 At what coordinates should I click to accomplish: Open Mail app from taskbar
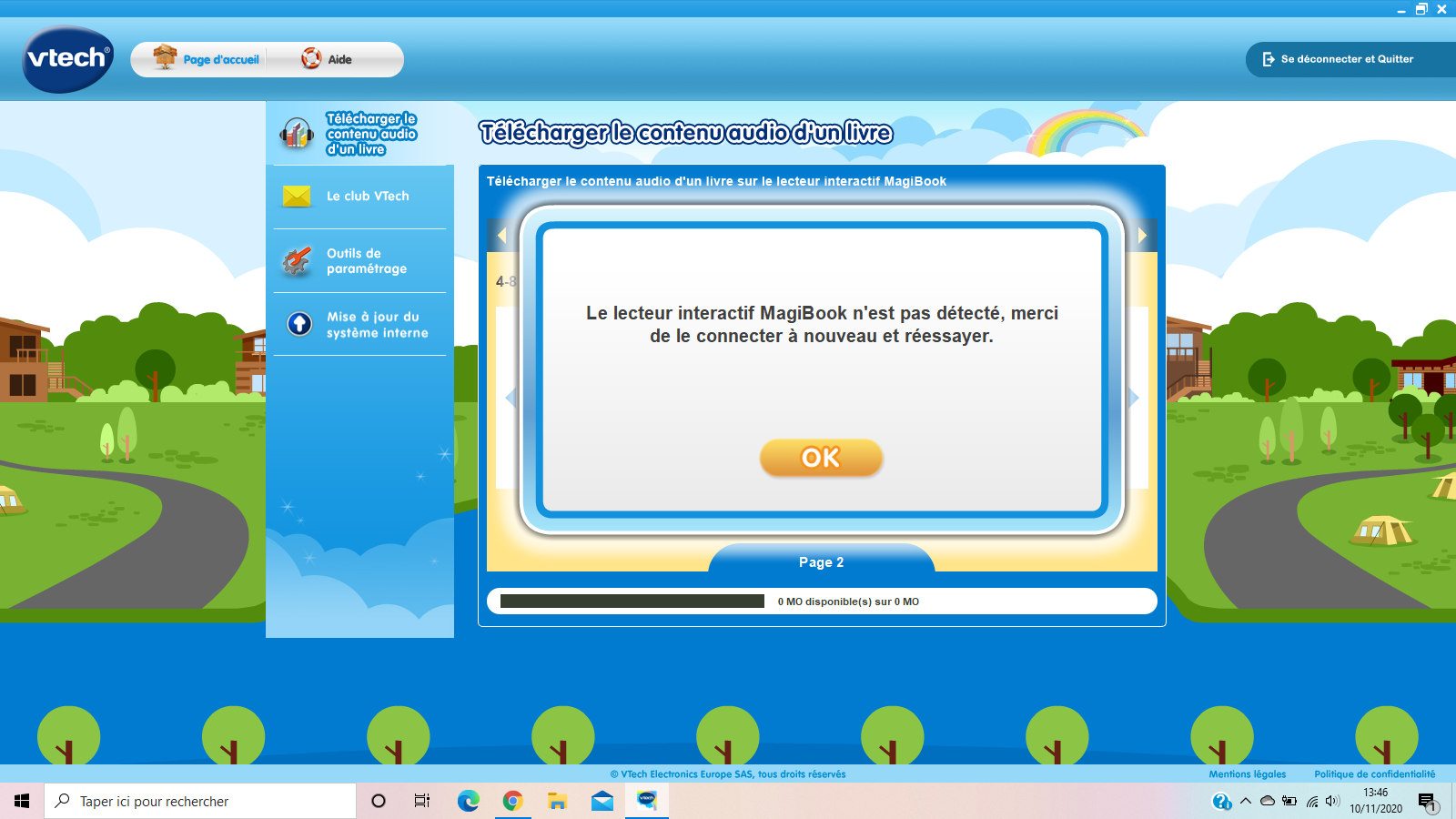[x=602, y=801]
